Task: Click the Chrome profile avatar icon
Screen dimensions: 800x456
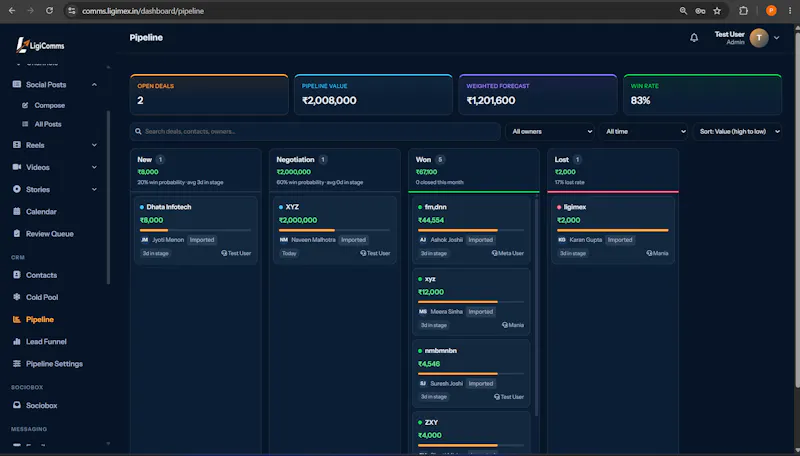Action: [771, 11]
